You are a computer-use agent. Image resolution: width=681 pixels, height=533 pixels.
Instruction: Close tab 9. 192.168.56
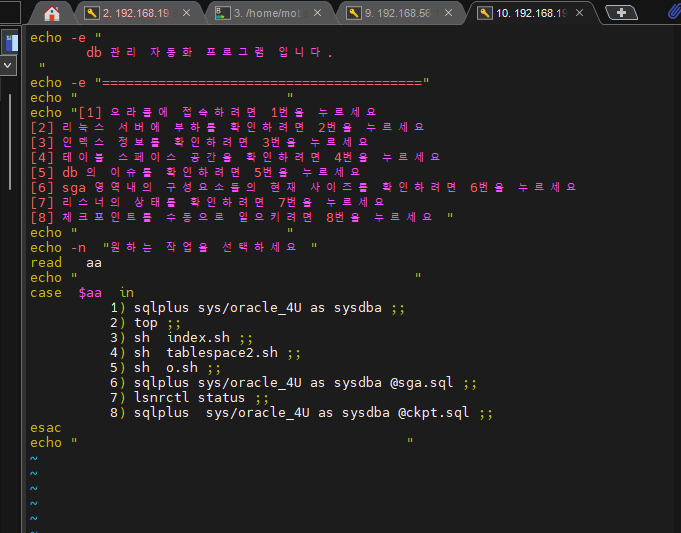click(449, 13)
